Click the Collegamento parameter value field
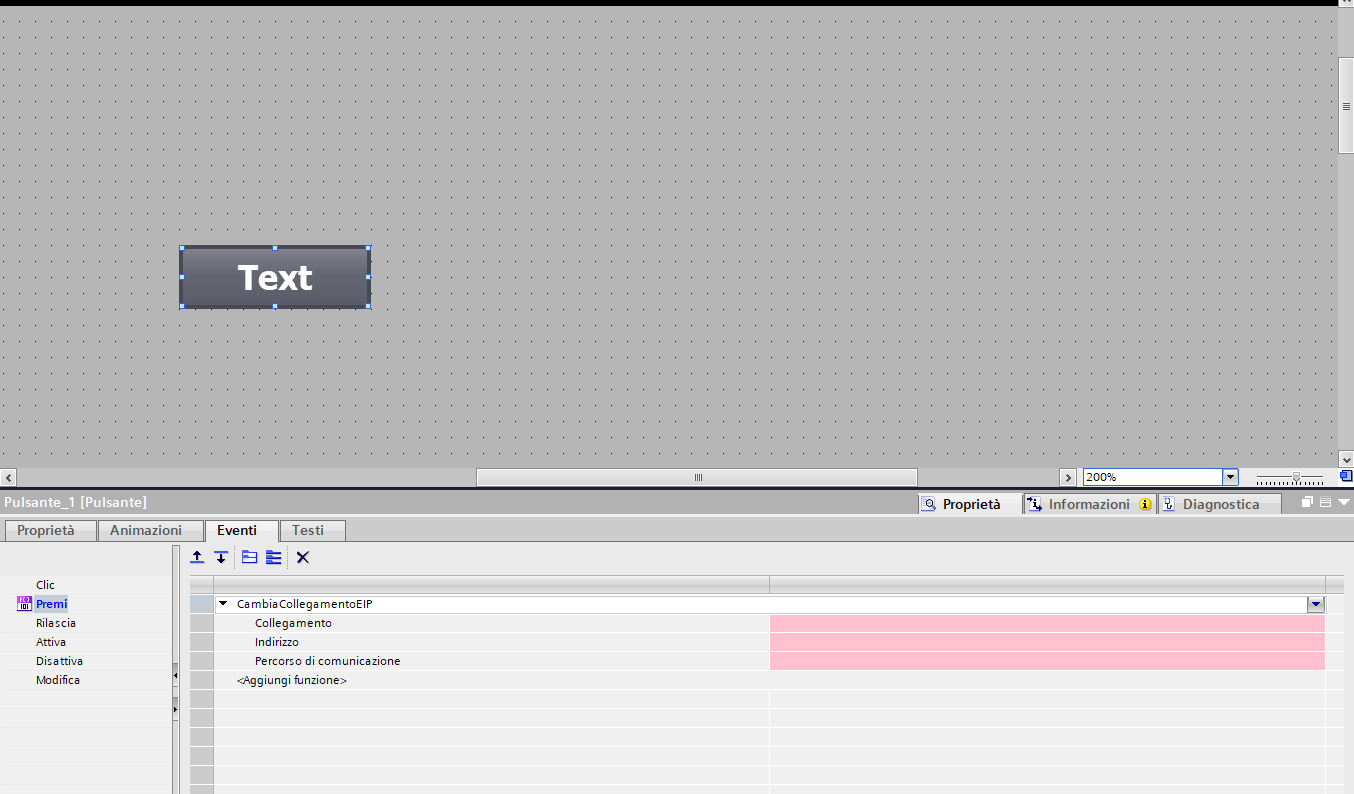Image resolution: width=1354 pixels, height=794 pixels. [x=1047, y=623]
